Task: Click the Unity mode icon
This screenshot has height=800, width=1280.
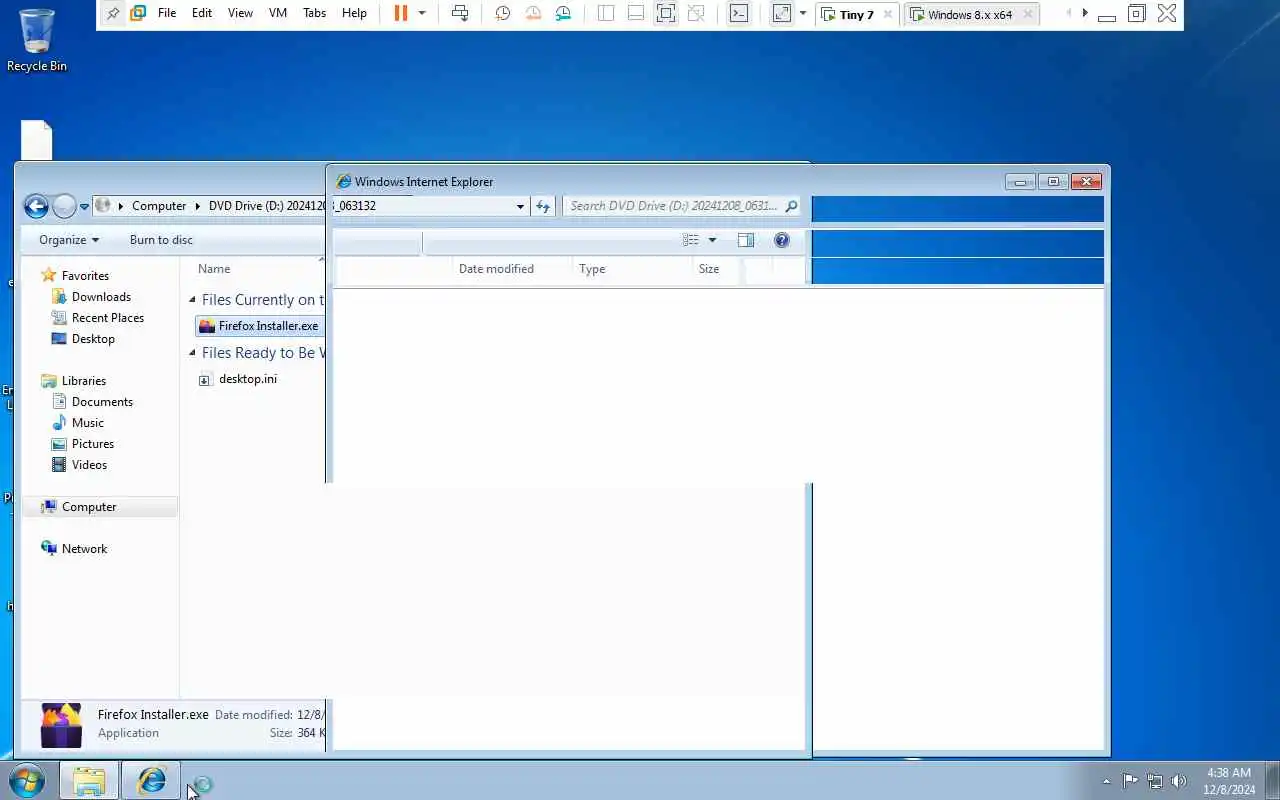Action: tap(696, 13)
